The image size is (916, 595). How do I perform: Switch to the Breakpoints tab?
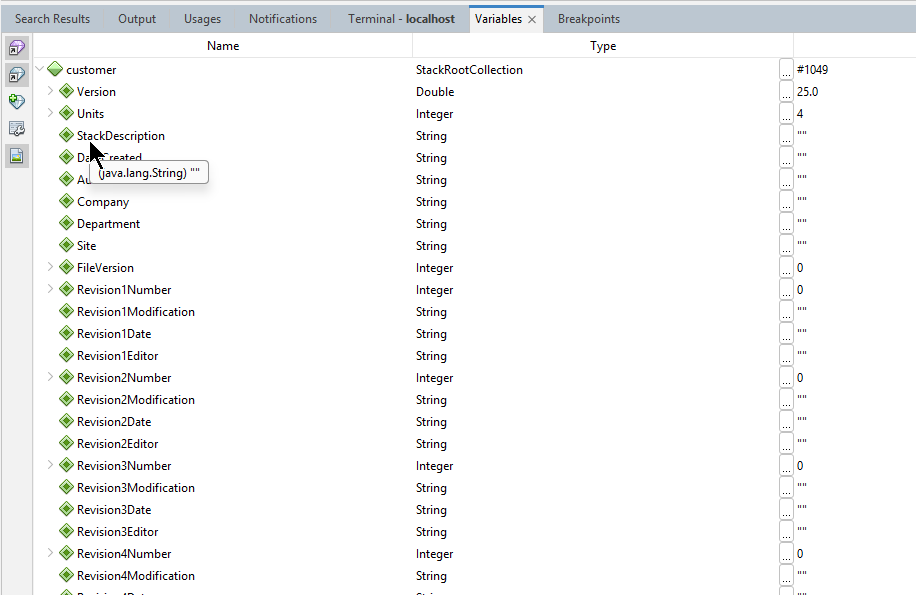coord(588,19)
